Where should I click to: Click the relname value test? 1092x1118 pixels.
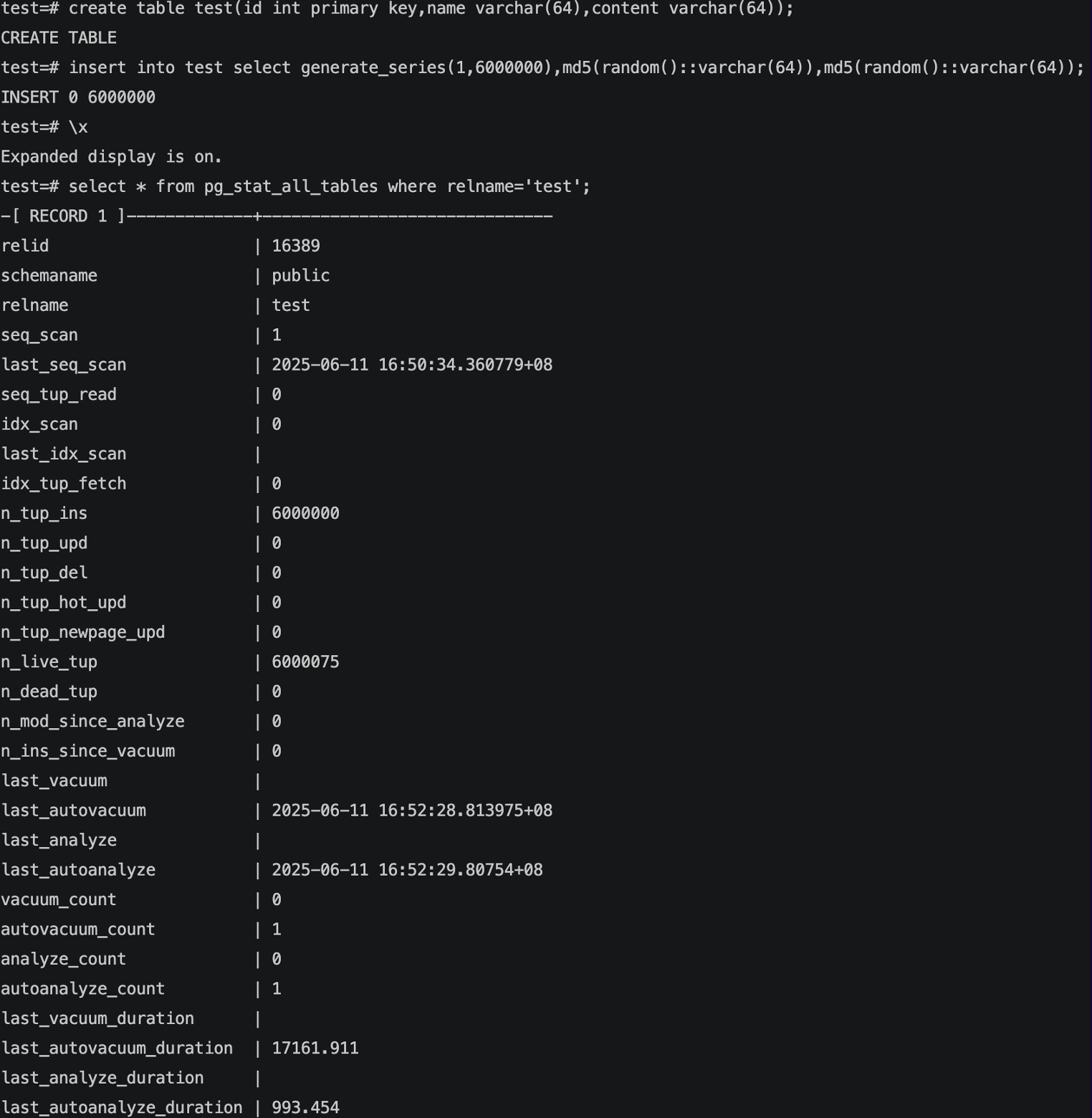click(290, 305)
